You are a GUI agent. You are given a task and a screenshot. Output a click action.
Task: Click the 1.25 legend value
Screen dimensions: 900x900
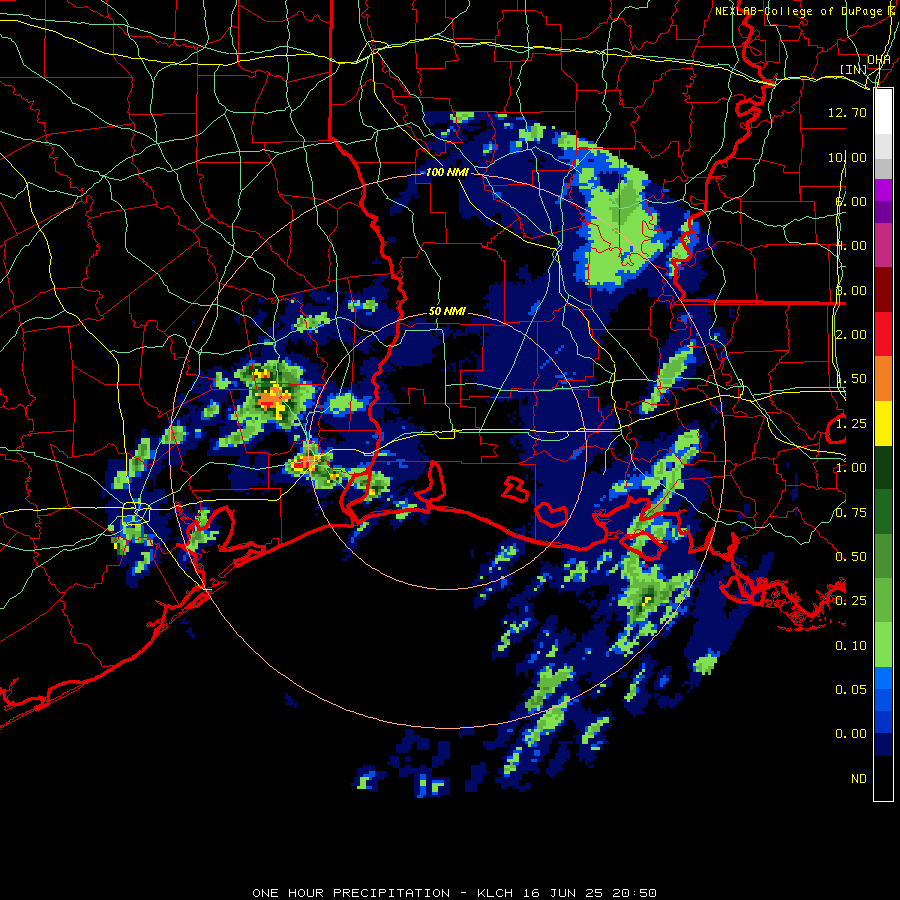851,424
